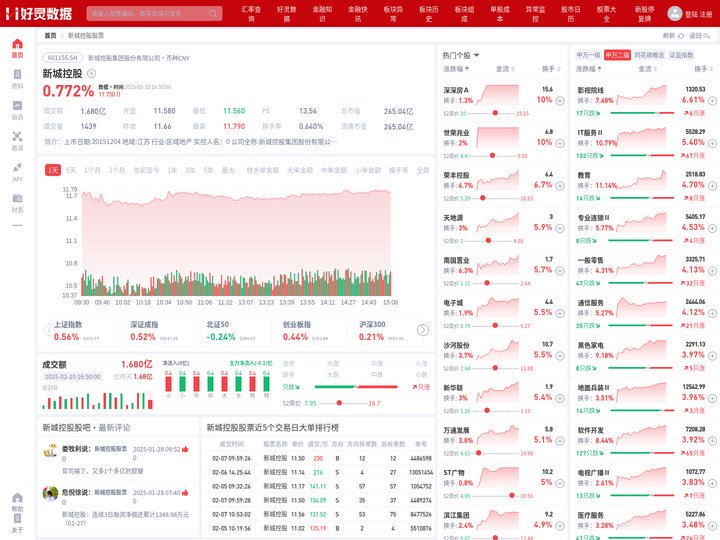Open the 电子城 mini chart thumbnail
The width and height of the screenshot is (720, 540).
pos(498,307)
